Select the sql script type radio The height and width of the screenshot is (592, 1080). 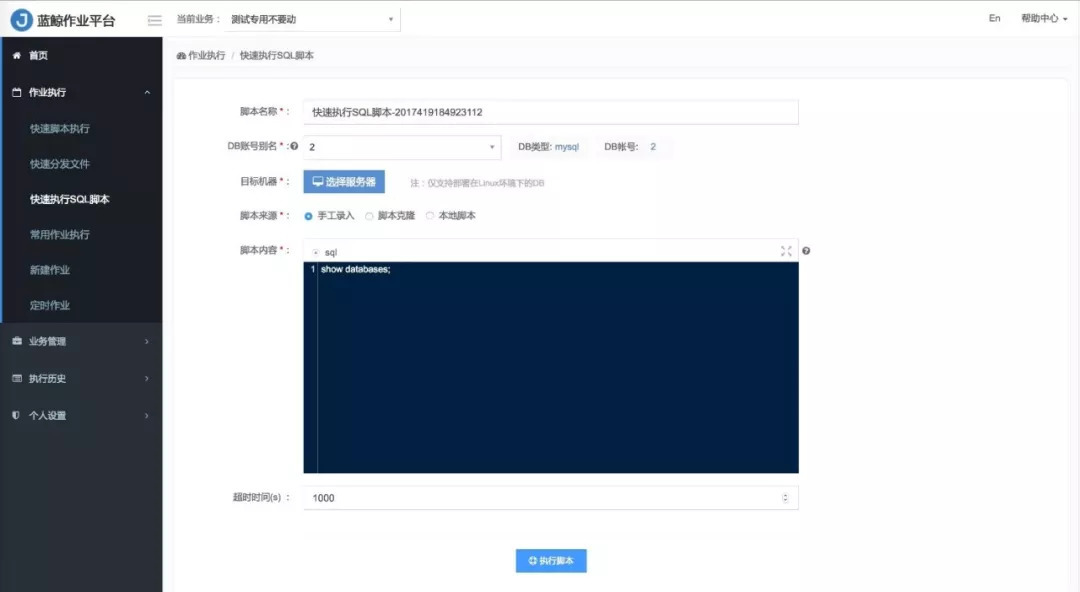[x=315, y=252]
